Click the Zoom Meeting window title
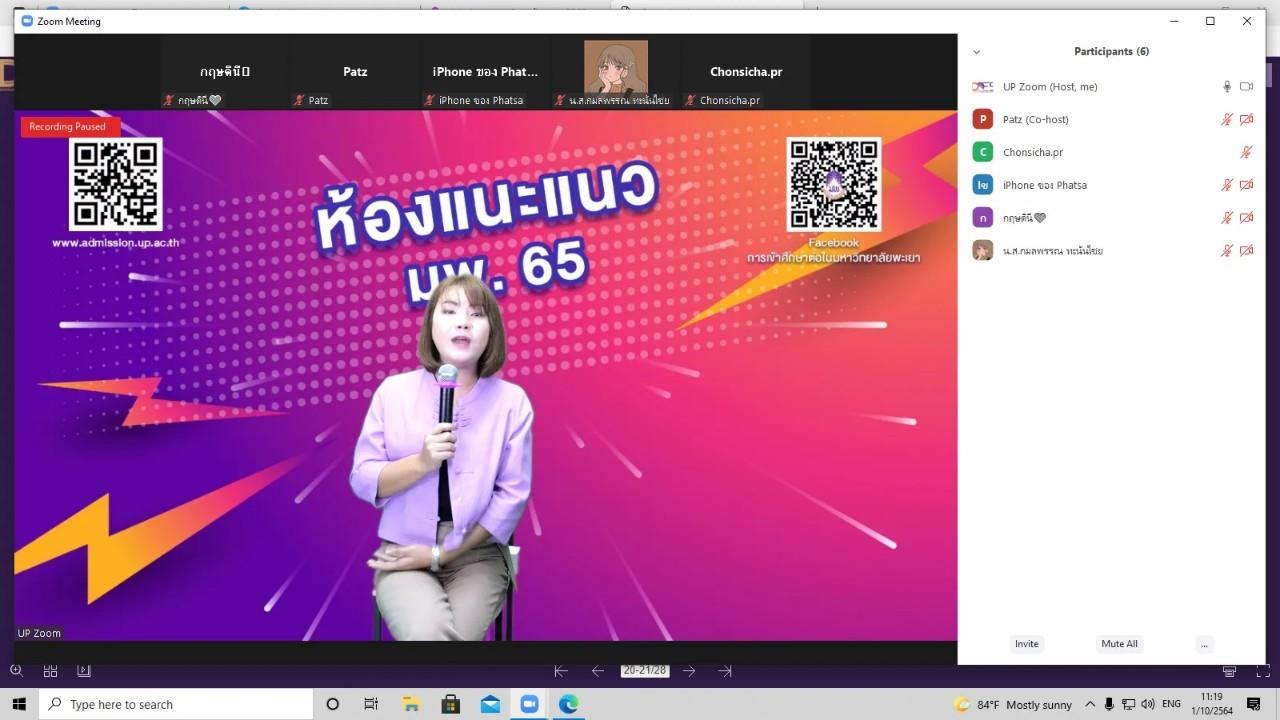 click(69, 21)
